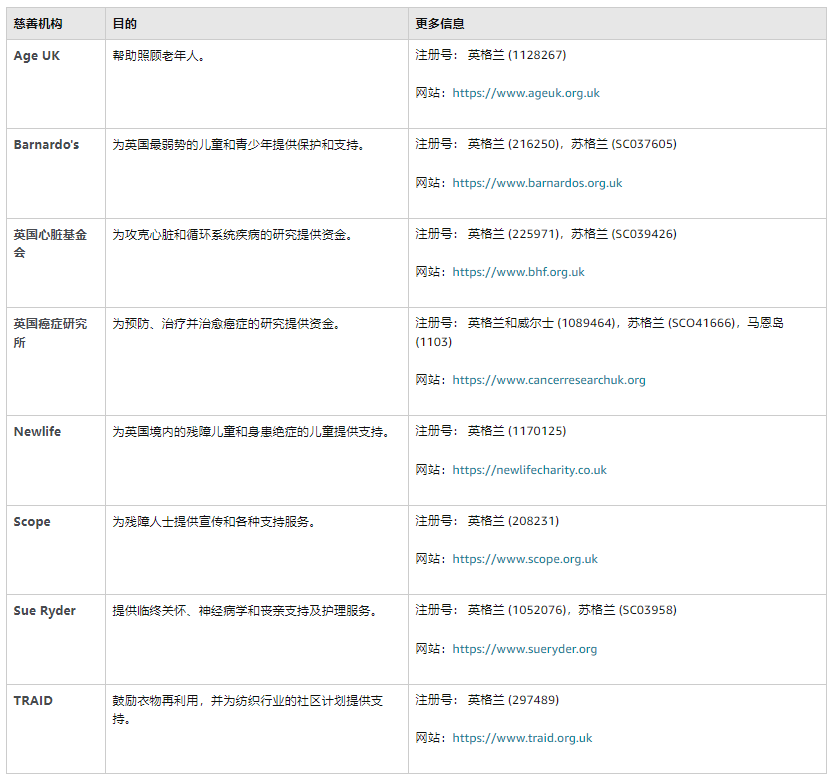Select the Newlife charity name

[37, 431]
